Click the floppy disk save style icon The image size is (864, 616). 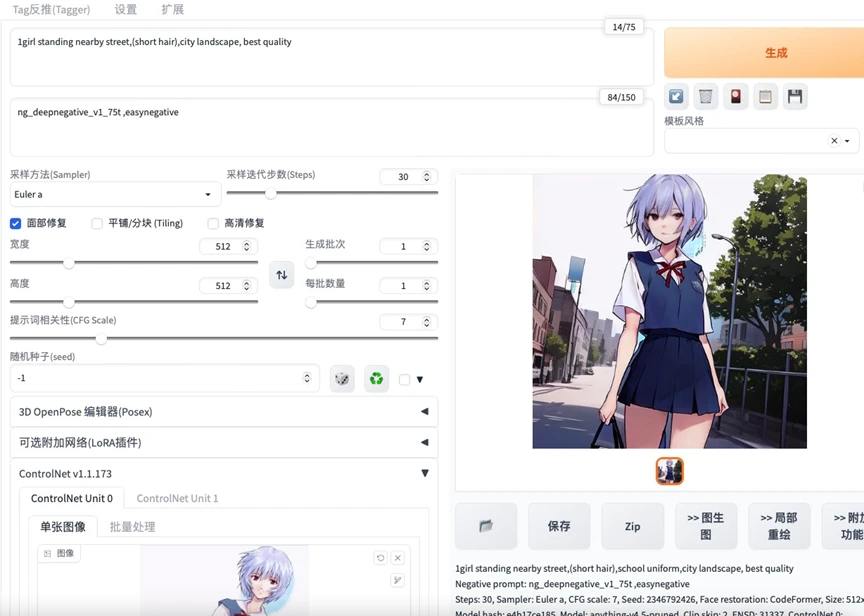795,97
